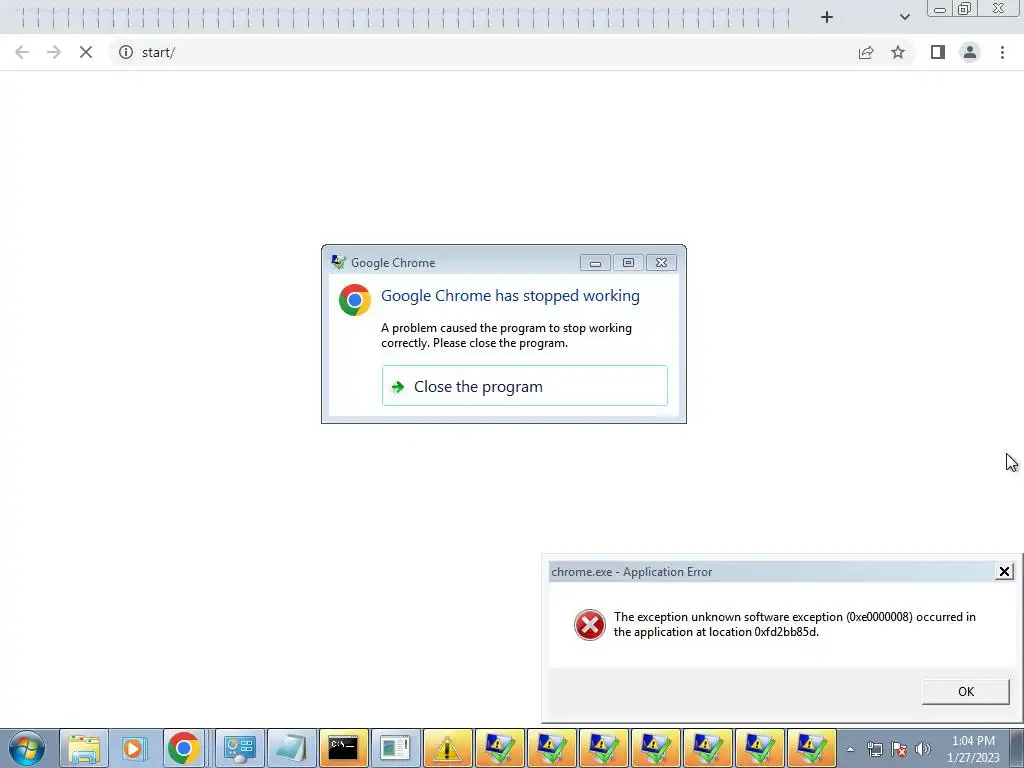Minimize the Chrome browser window
Viewport: 1024px width, 768px height.
point(939,9)
